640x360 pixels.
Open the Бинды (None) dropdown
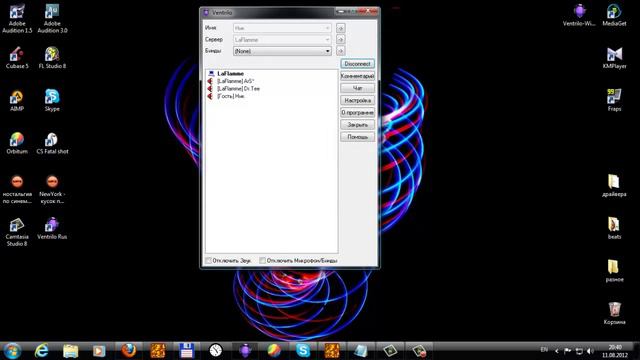point(282,51)
